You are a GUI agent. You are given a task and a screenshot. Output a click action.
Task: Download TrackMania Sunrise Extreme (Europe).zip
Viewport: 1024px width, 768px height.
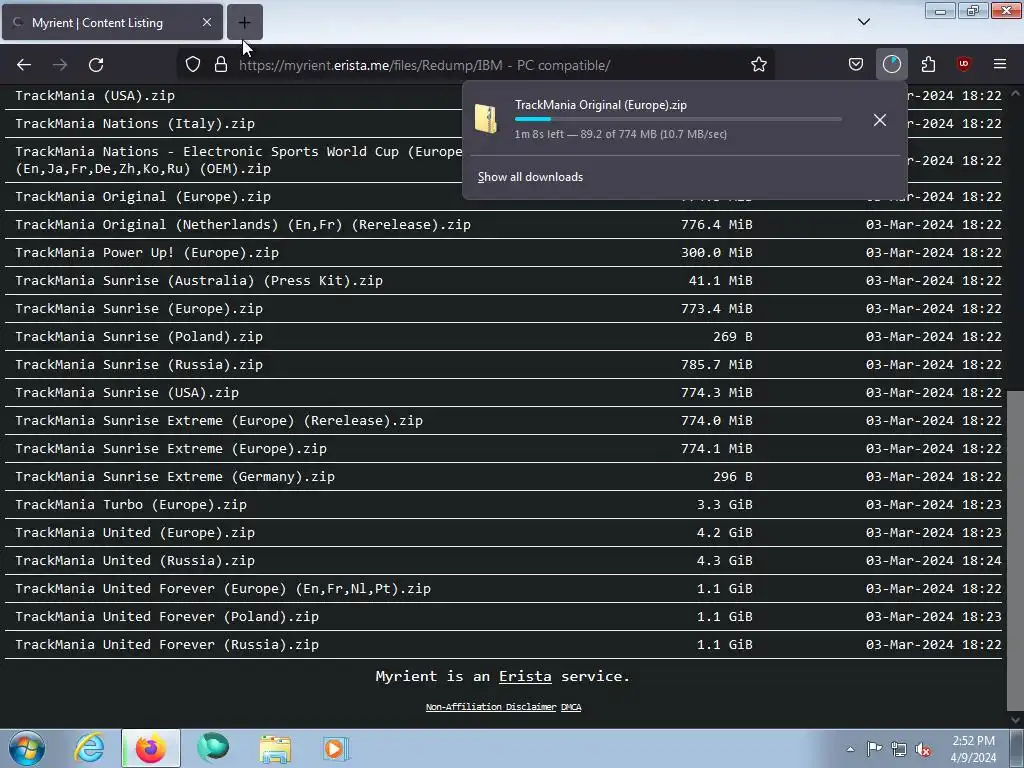tap(171, 449)
